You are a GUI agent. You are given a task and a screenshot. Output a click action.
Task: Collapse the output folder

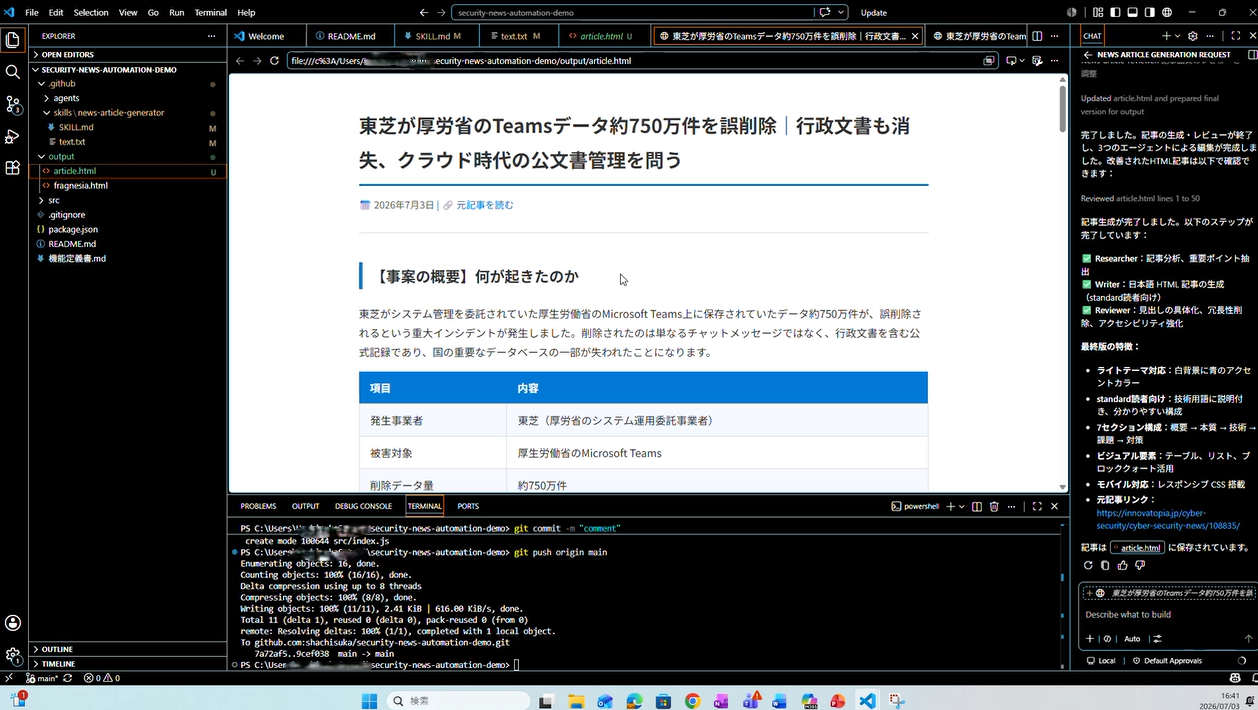[128, 156]
